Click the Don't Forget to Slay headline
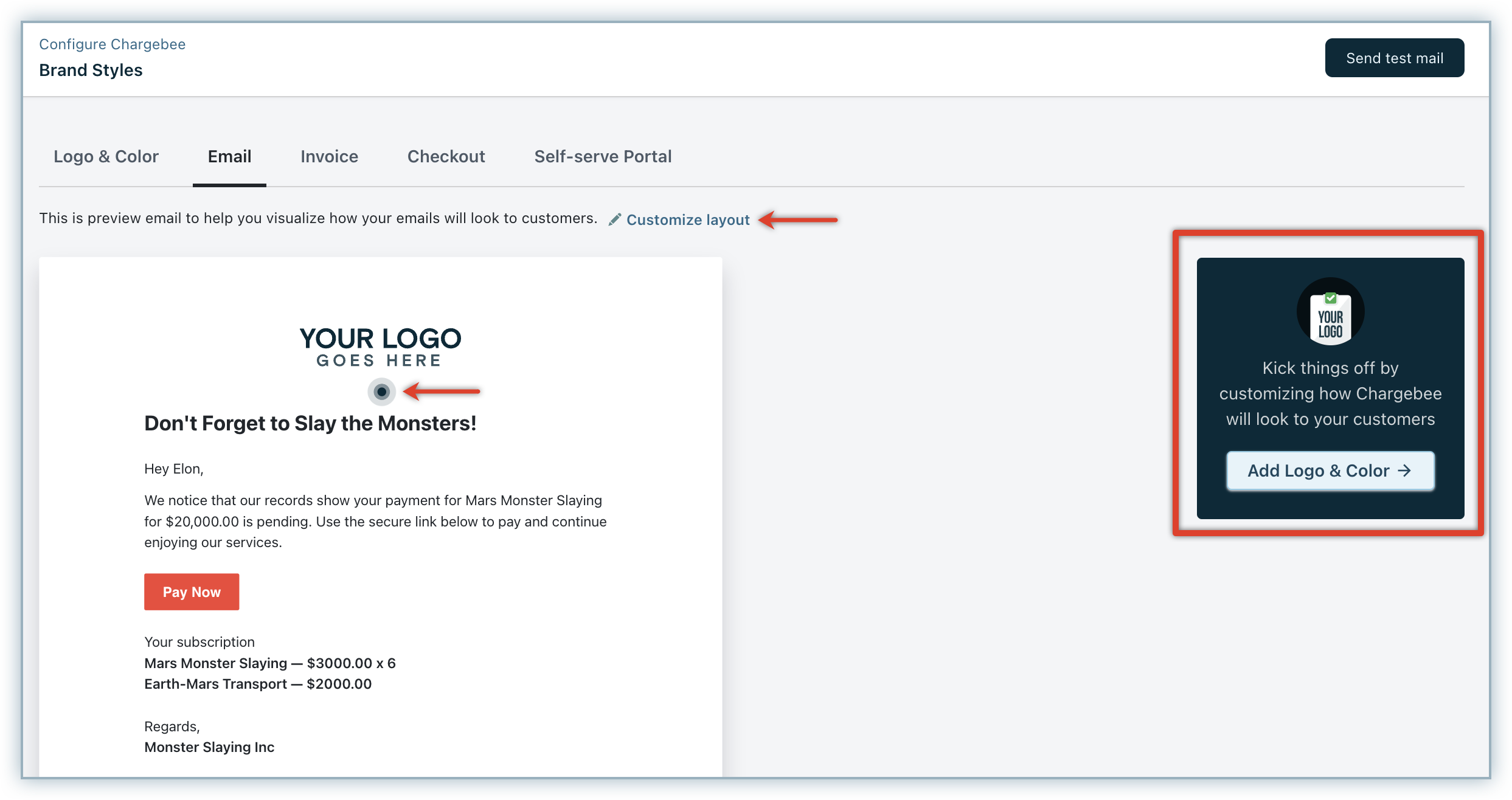The image size is (1512, 800). click(x=310, y=423)
